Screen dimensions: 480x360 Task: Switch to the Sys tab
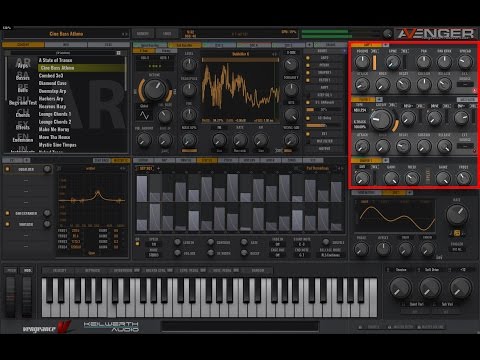[x=108, y=45]
